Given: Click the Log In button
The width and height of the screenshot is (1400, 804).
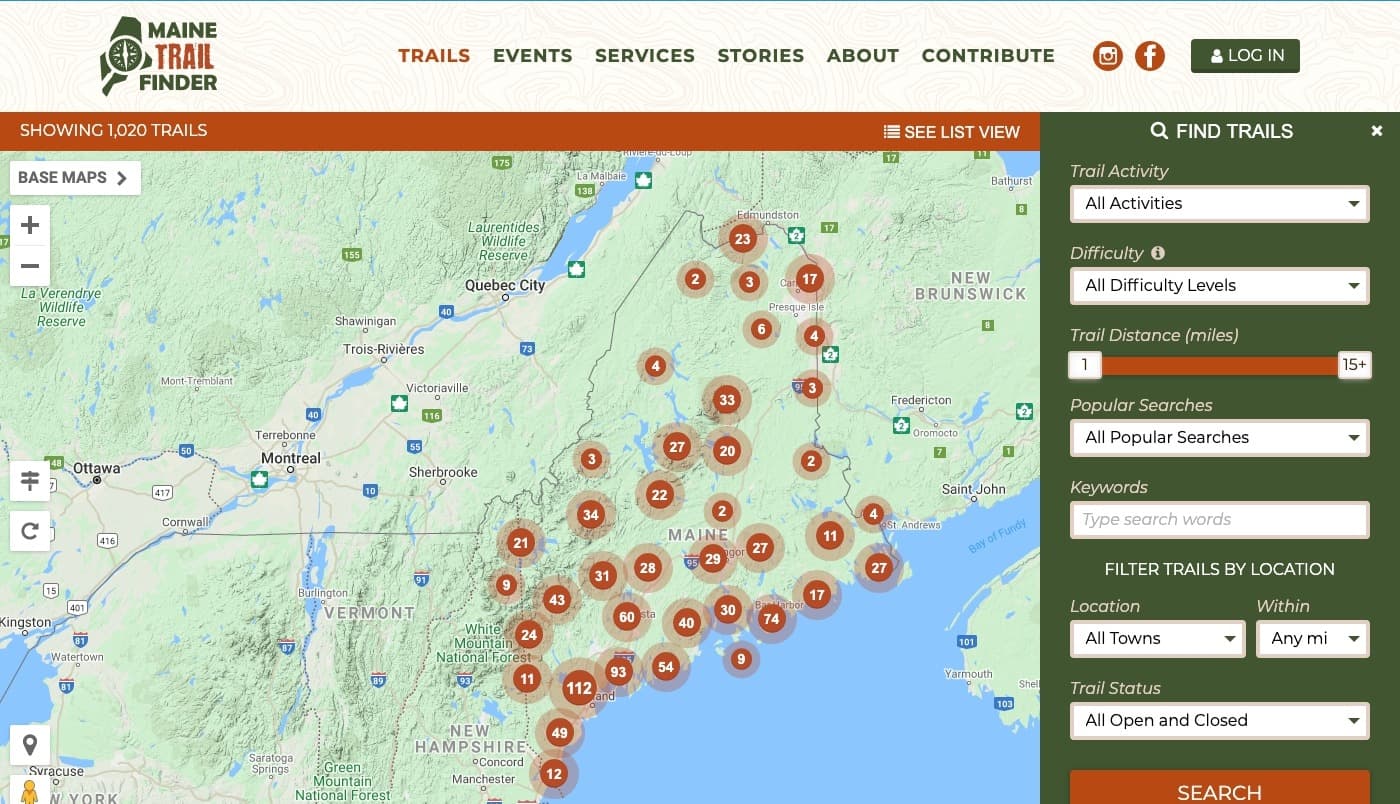Looking at the screenshot, I should click(1245, 56).
